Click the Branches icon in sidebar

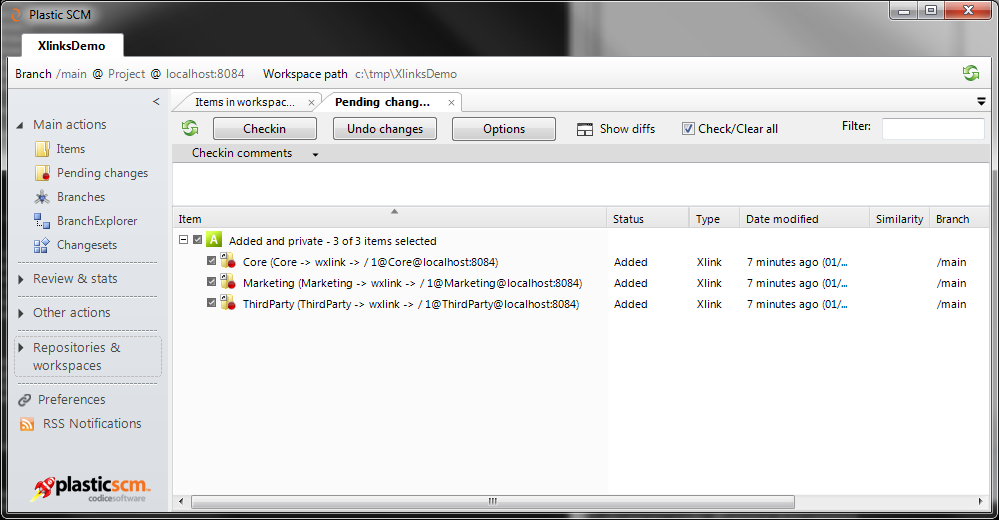[42, 197]
